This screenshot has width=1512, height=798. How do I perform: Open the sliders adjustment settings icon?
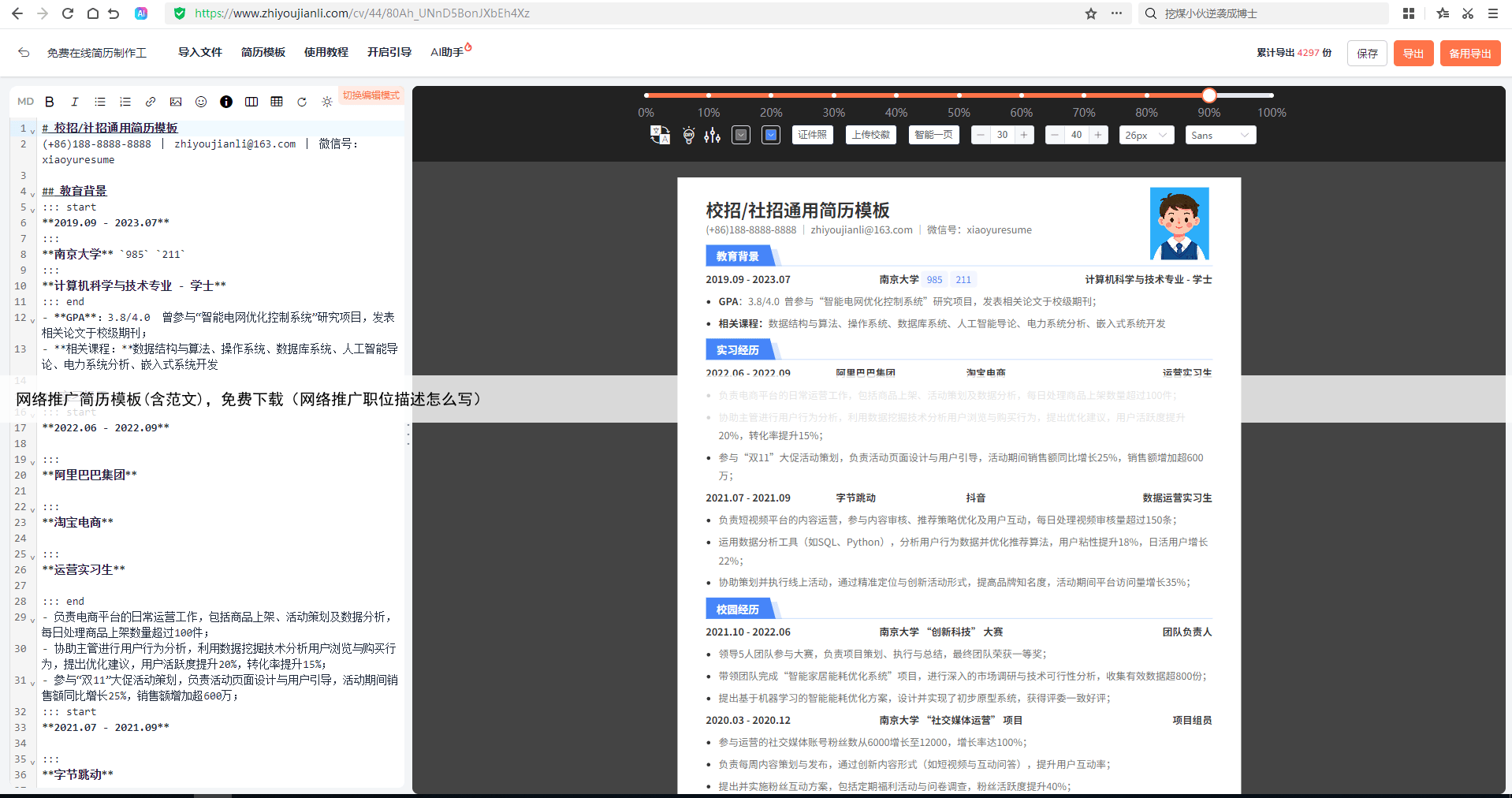[713, 135]
